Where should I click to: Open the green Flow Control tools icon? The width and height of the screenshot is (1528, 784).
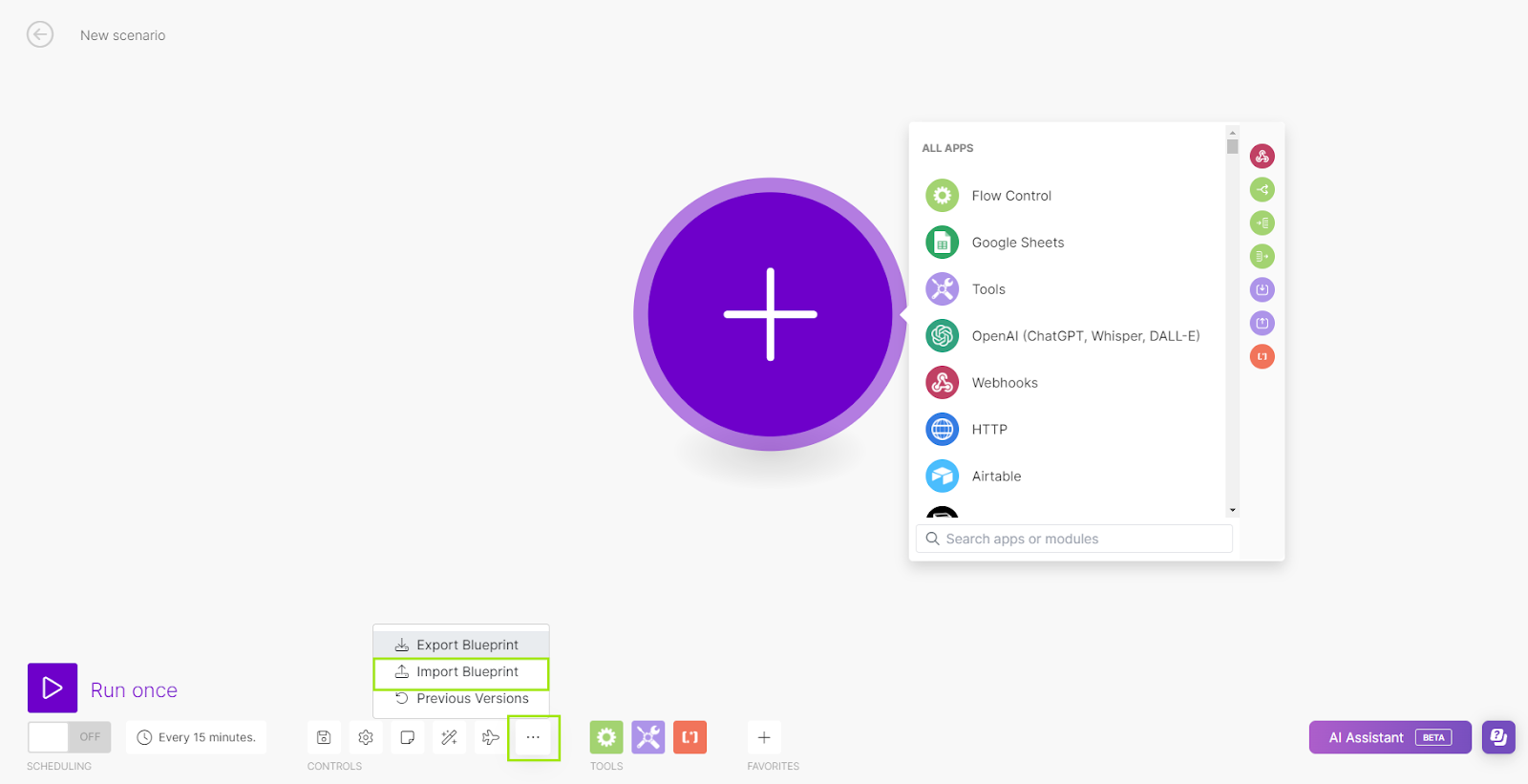[x=606, y=737]
